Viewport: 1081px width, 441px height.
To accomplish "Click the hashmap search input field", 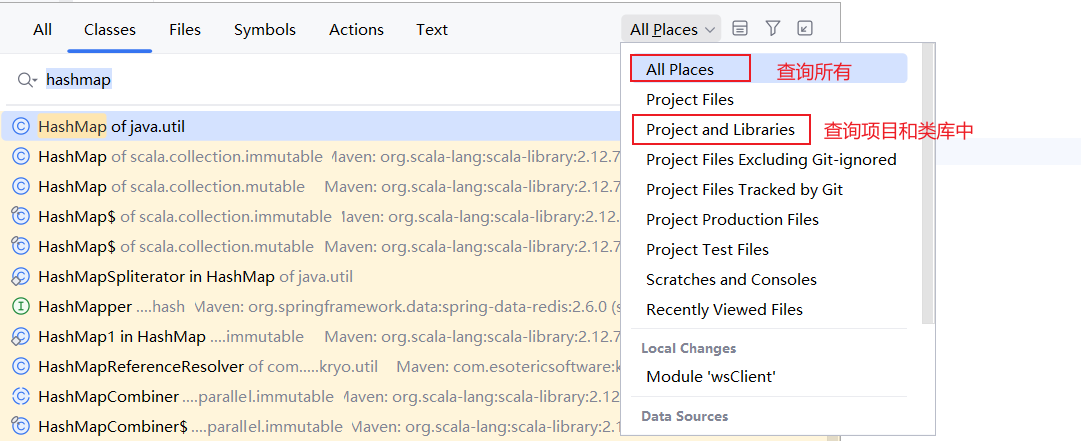I will click(x=300, y=80).
